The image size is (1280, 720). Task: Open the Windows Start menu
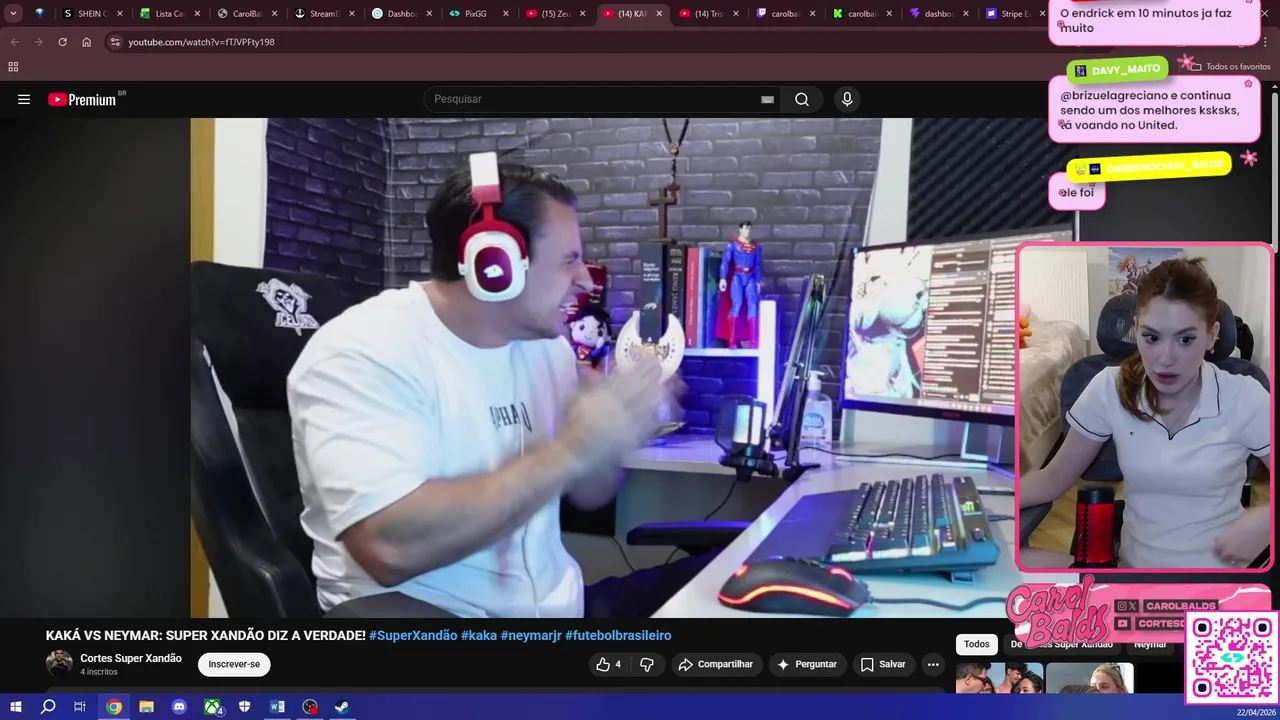15,707
